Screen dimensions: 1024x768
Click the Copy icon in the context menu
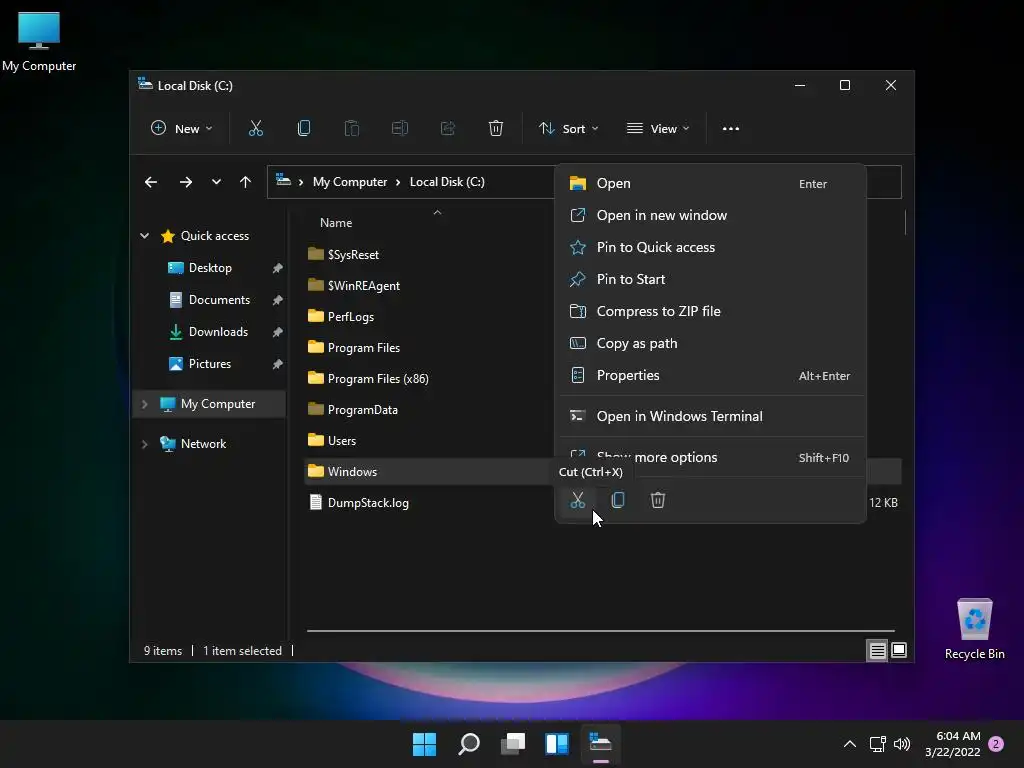coord(618,500)
